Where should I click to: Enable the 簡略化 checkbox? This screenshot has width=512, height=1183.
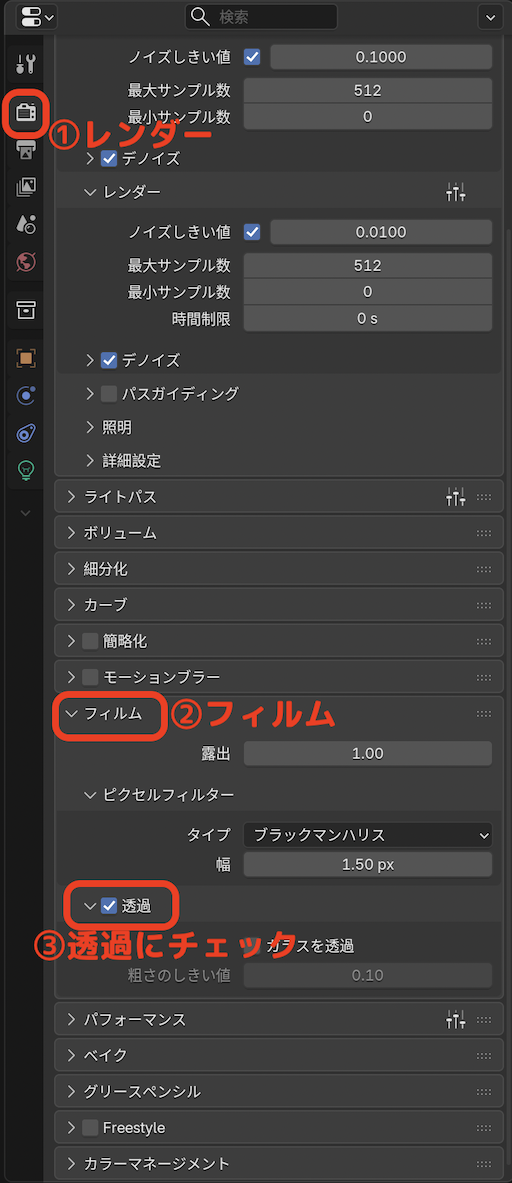click(x=90, y=641)
